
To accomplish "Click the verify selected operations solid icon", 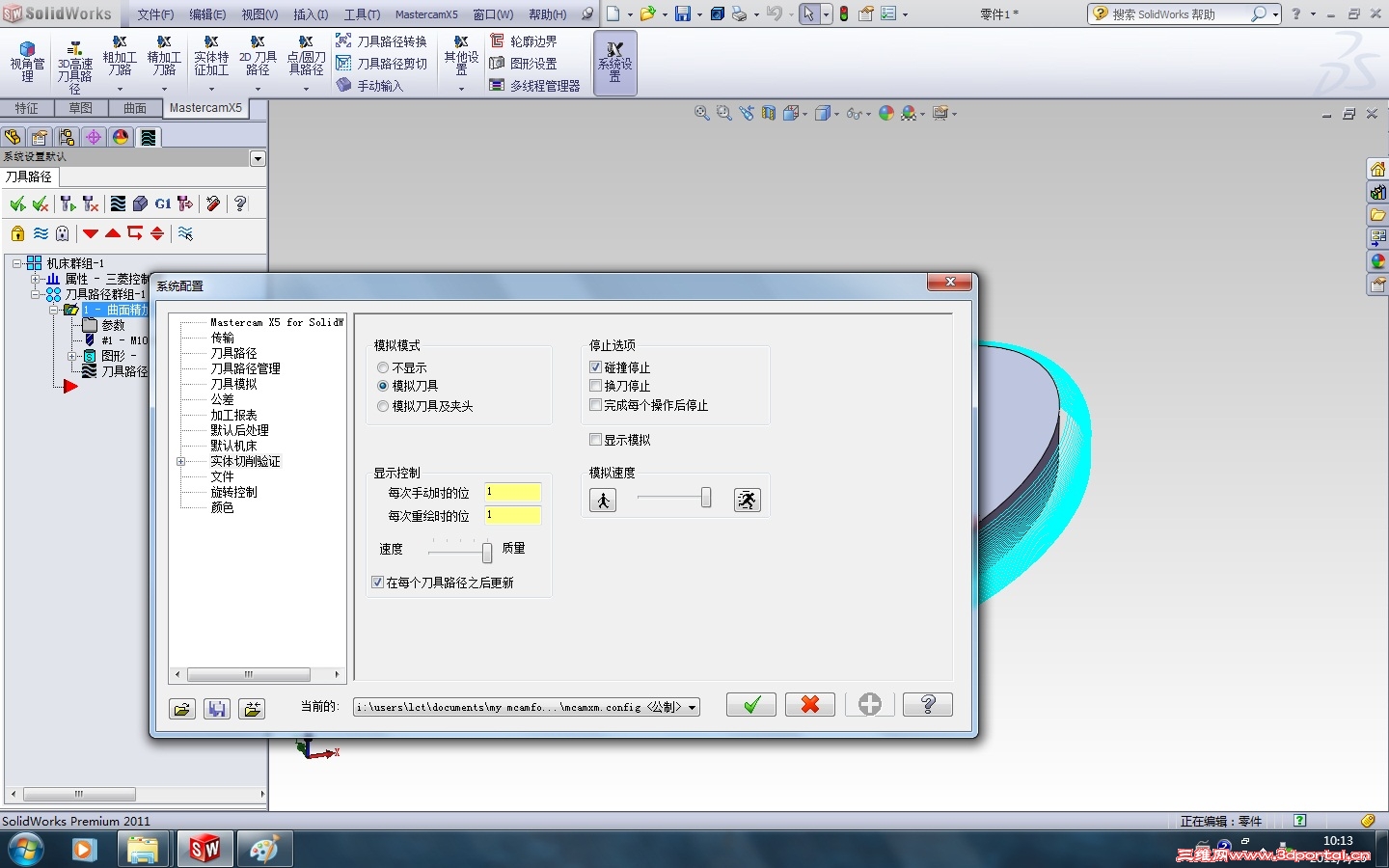I will pos(140,203).
